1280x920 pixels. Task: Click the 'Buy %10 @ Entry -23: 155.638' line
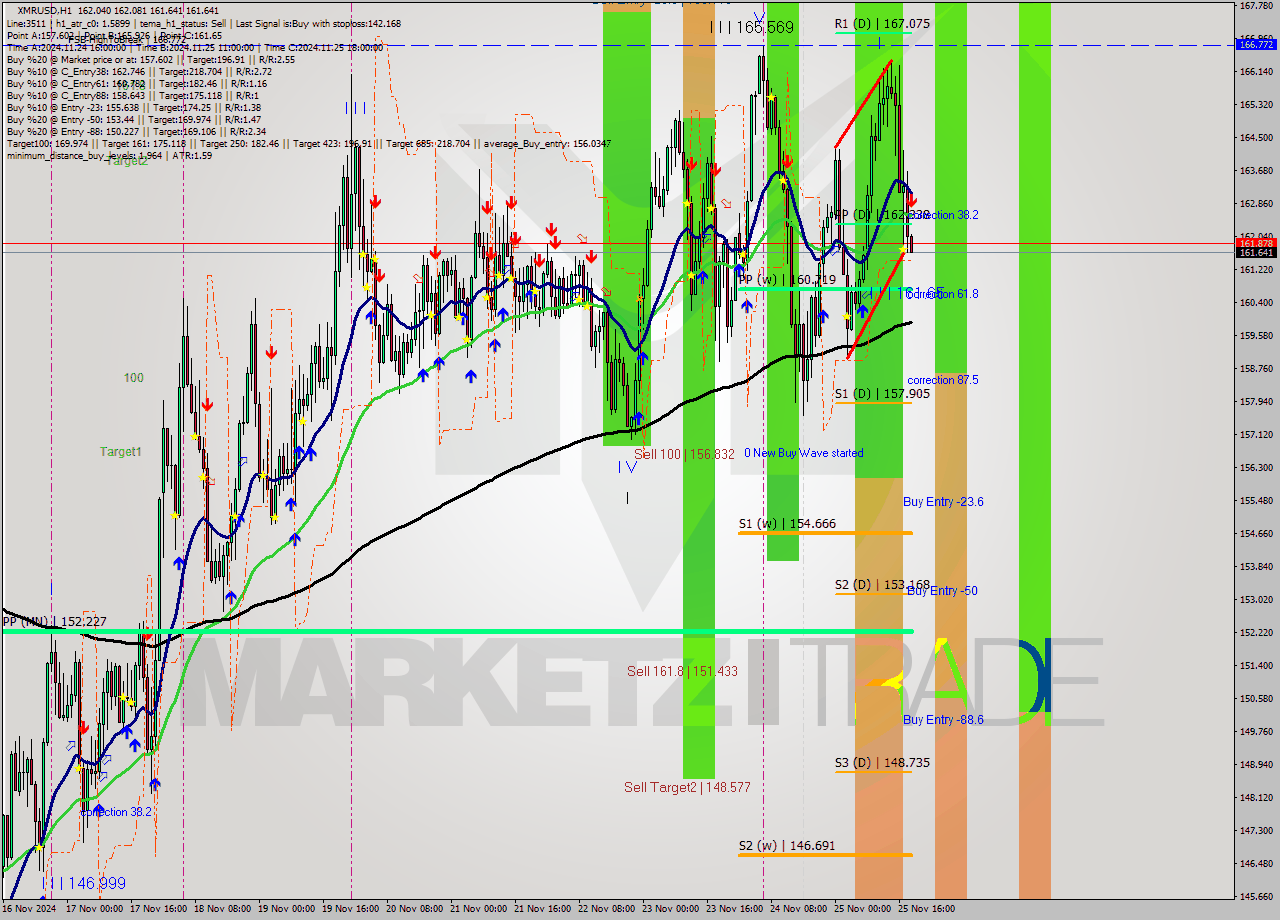[x=134, y=107]
